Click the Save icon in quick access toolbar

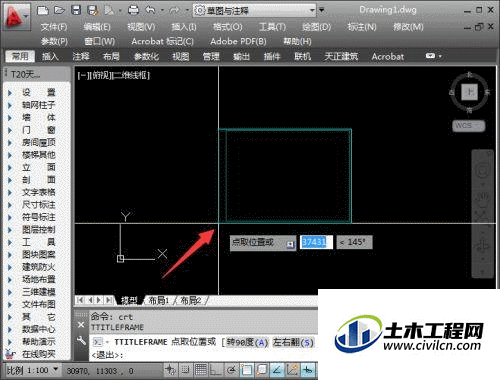(76, 10)
